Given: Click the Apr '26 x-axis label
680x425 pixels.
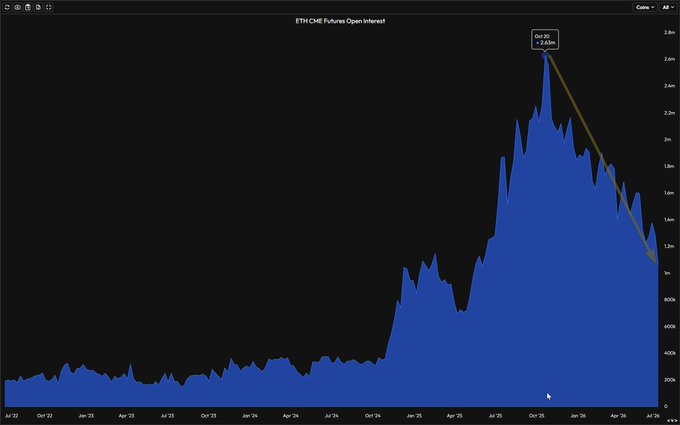Looking at the screenshot, I should click(618, 415).
